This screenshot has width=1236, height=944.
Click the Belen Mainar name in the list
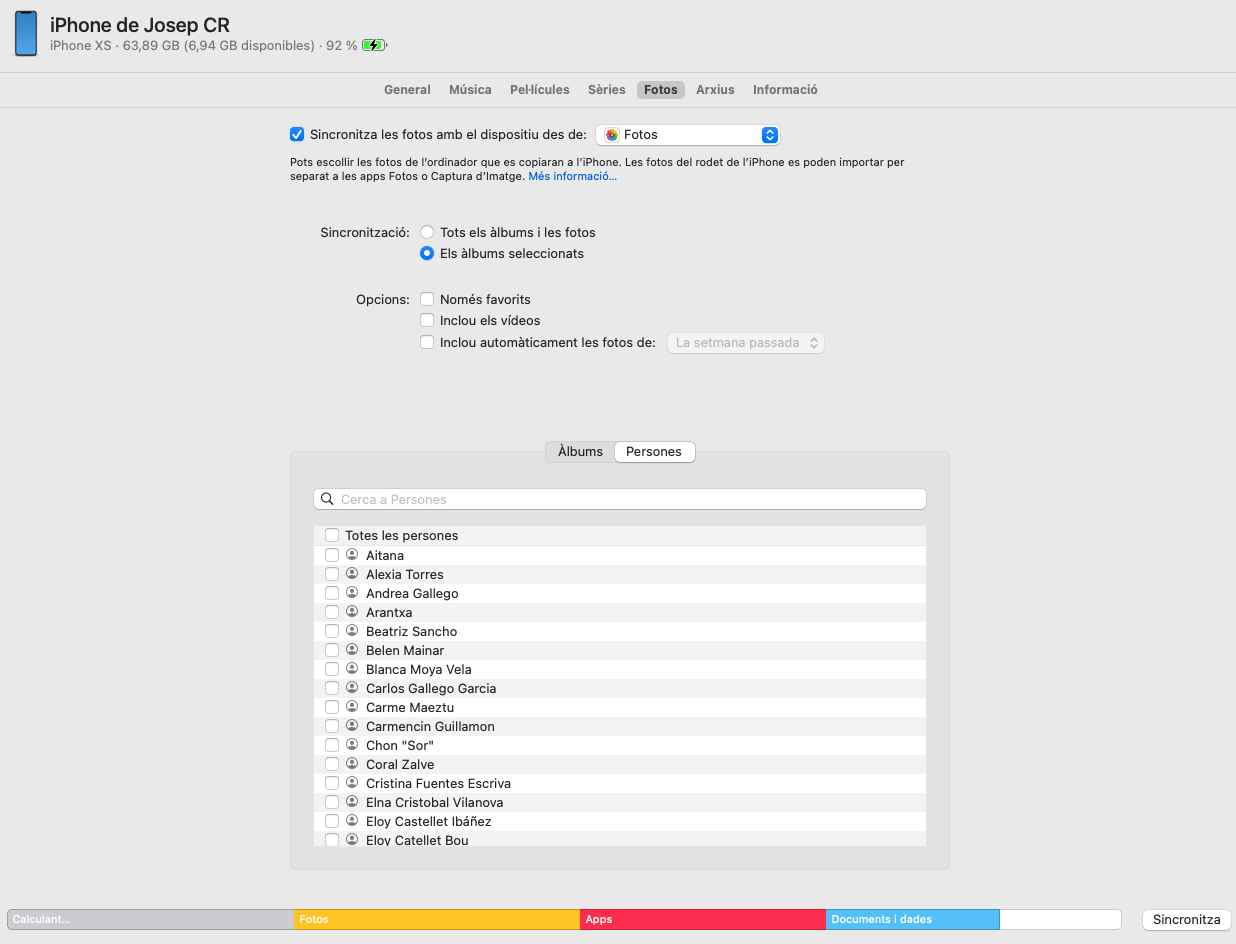[x=405, y=650]
